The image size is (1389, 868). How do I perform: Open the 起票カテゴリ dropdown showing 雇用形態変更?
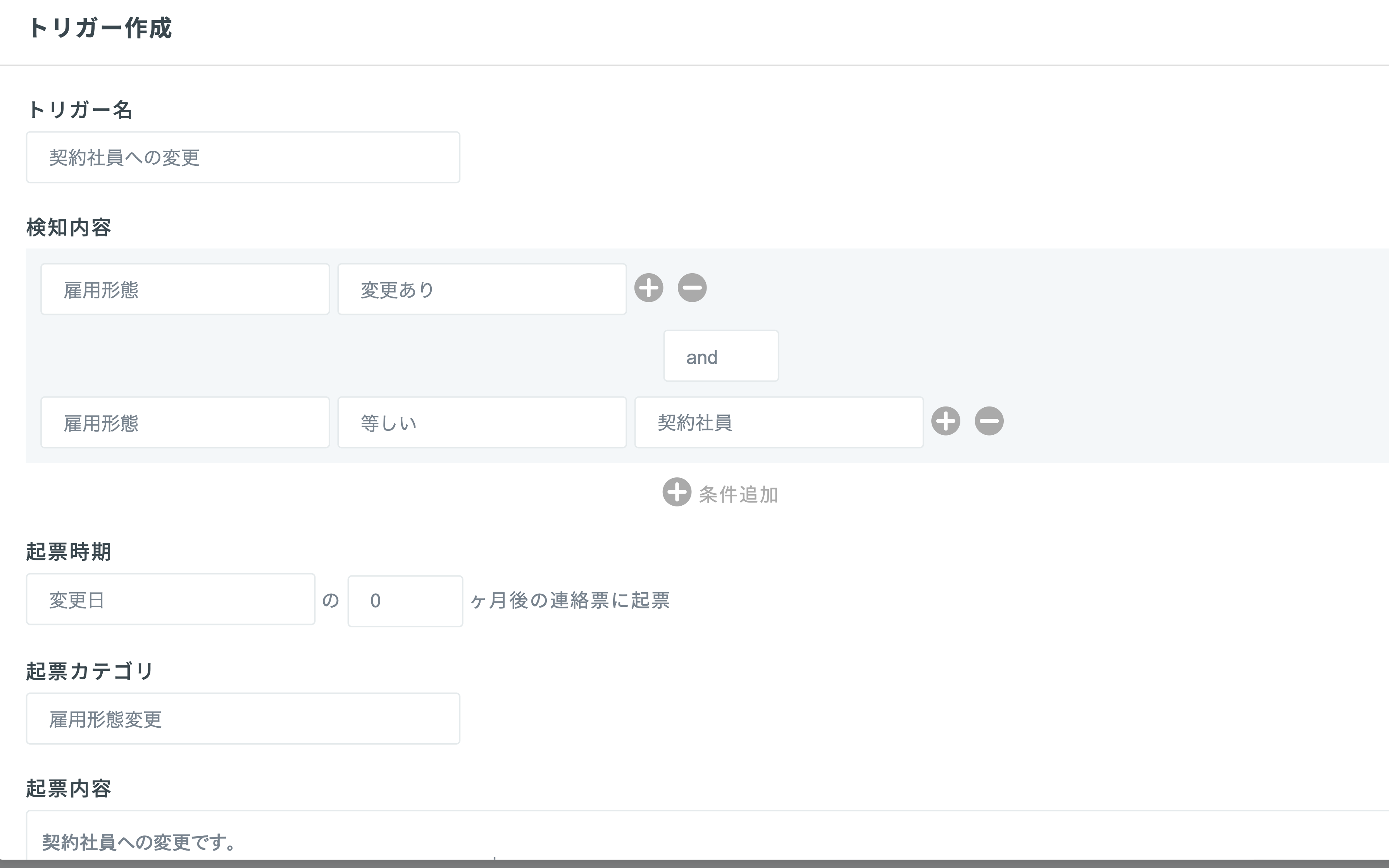tap(243, 719)
